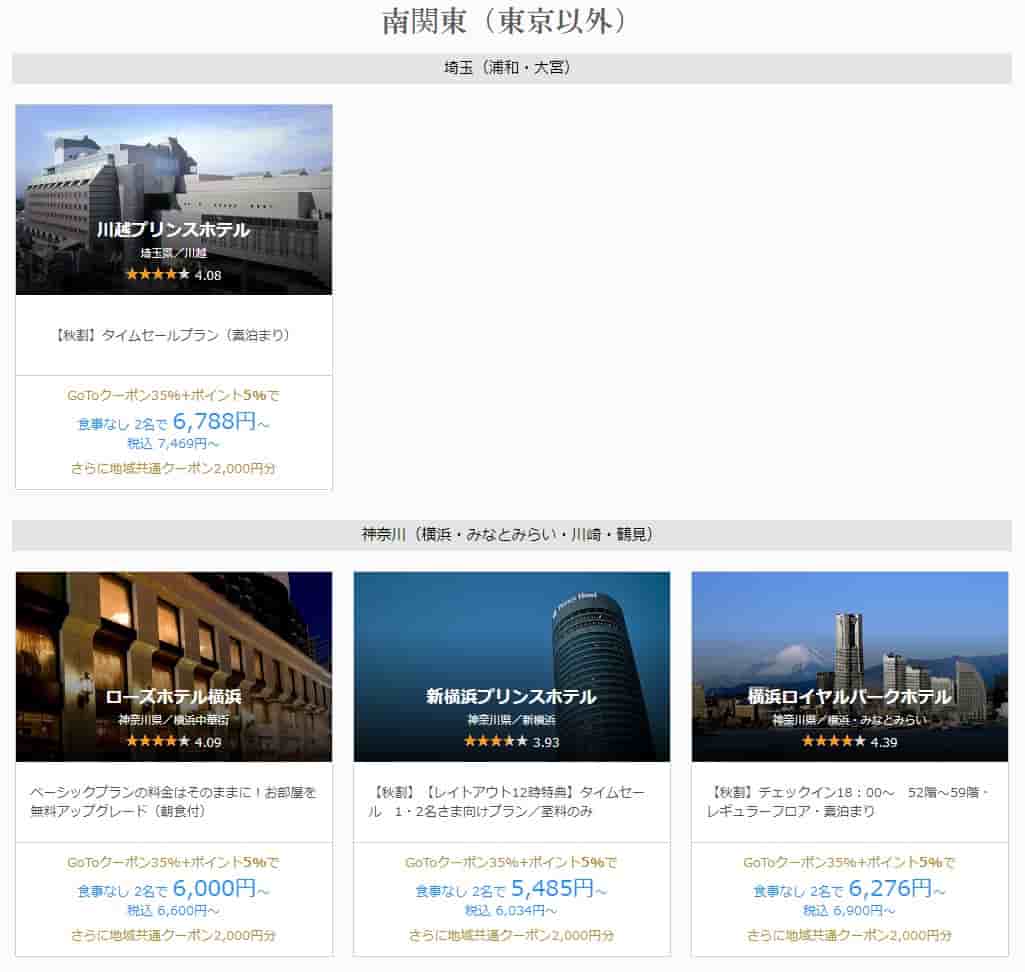Click 地域共通クーポン2,000円分 under 税込 6,034円
Viewport: 1025px width, 972px height.
point(511,935)
